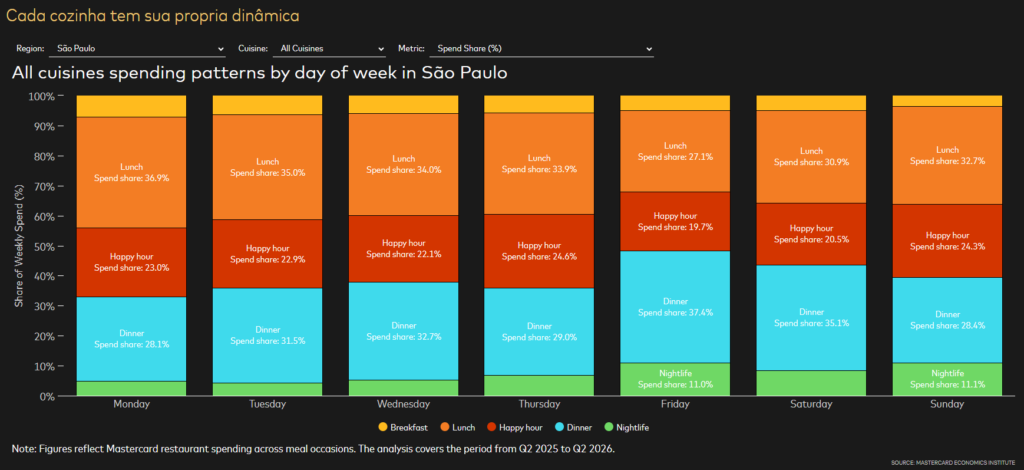Click Thursday's Happy hour segment at 24.6%

click(x=539, y=251)
